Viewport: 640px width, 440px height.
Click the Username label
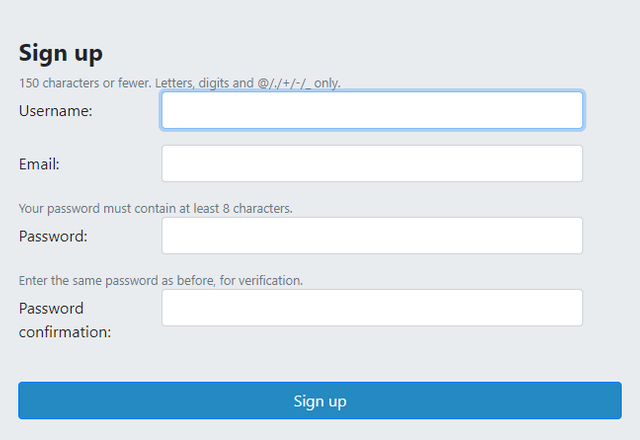56,110
